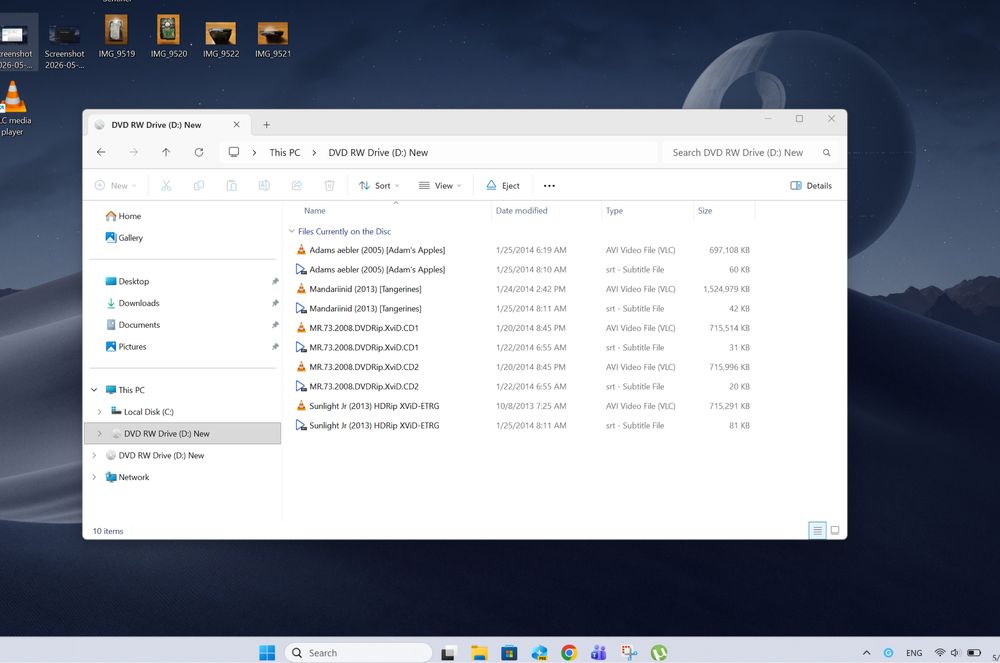Collapse the This PC tree node
The image size is (1000, 663).
[x=94, y=390]
